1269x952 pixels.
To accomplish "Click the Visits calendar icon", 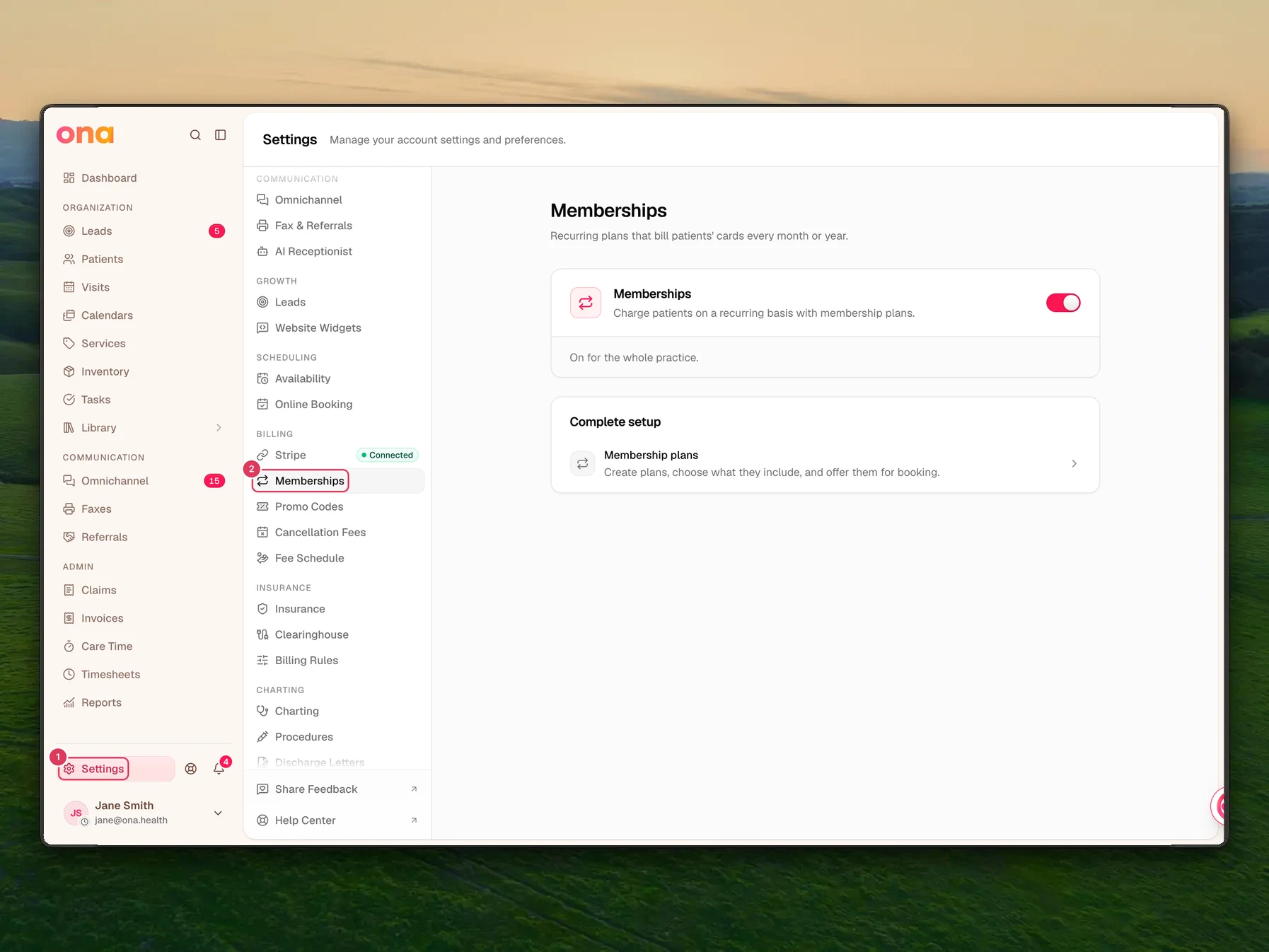I will coord(69,287).
